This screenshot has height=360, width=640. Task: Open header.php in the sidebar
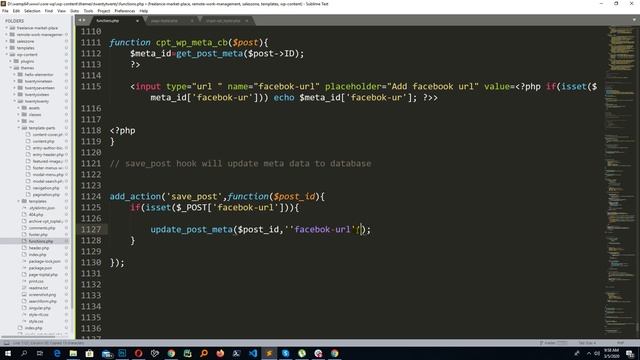pos(39,248)
